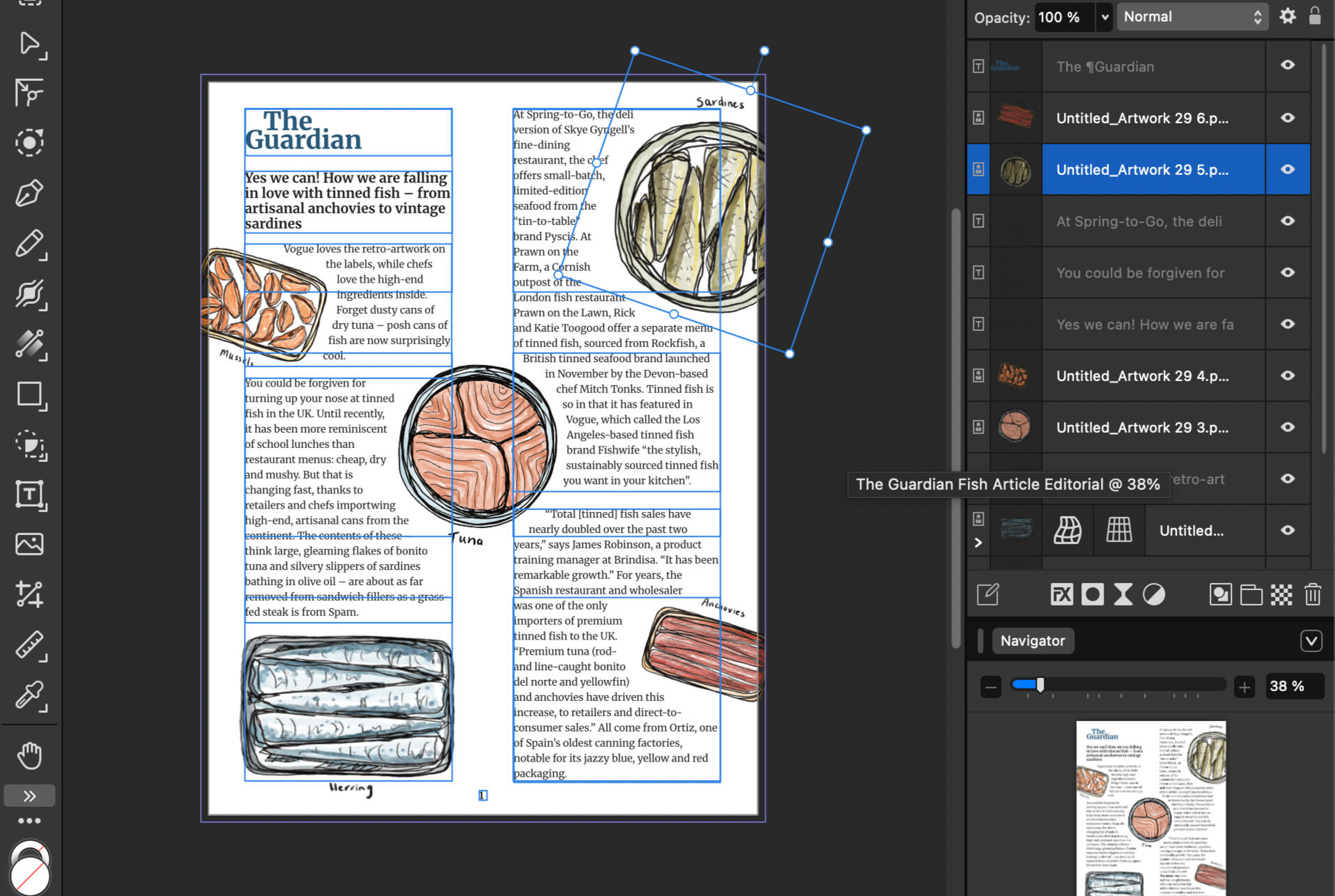Switch to the Navigator tab
Viewport: 1335px width, 896px height.
(1033, 641)
